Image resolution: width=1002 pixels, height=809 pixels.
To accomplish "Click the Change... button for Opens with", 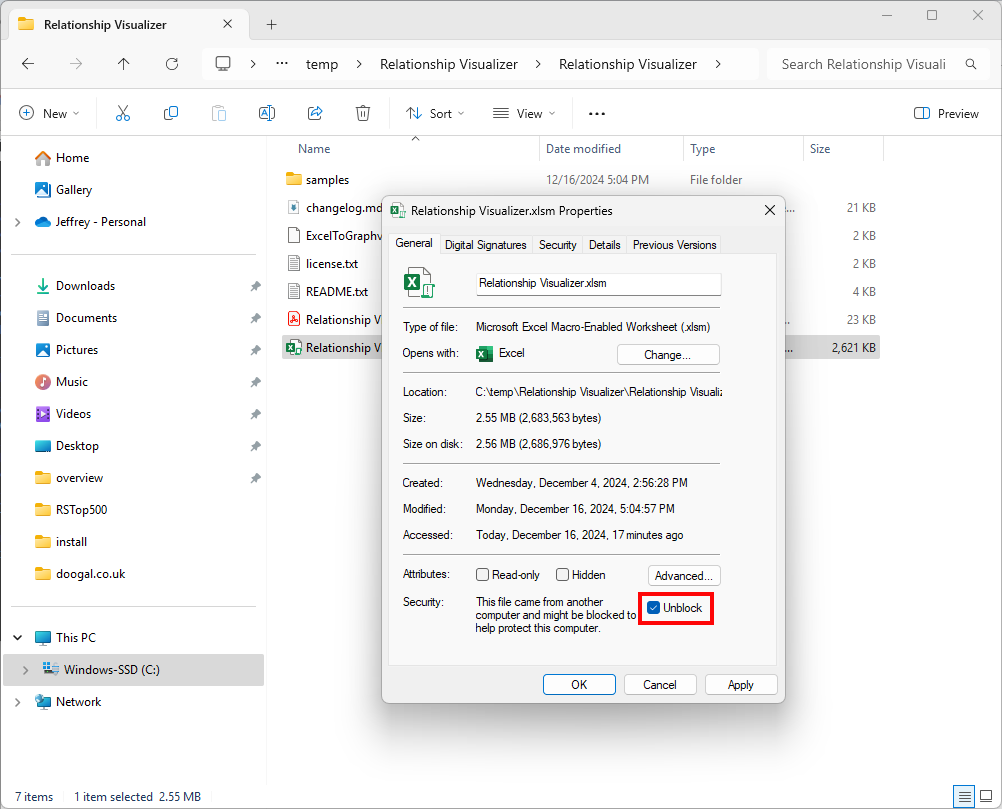I will [667, 354].
